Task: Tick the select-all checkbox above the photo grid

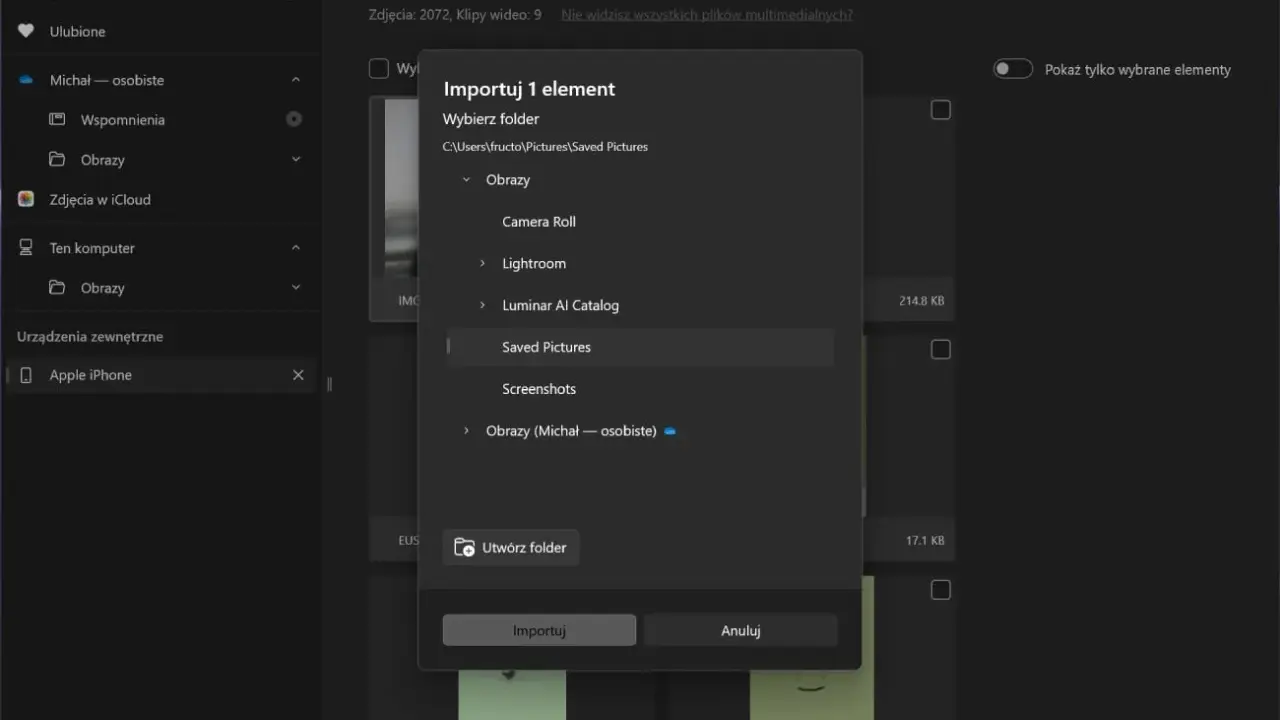Action: point(379,68)
